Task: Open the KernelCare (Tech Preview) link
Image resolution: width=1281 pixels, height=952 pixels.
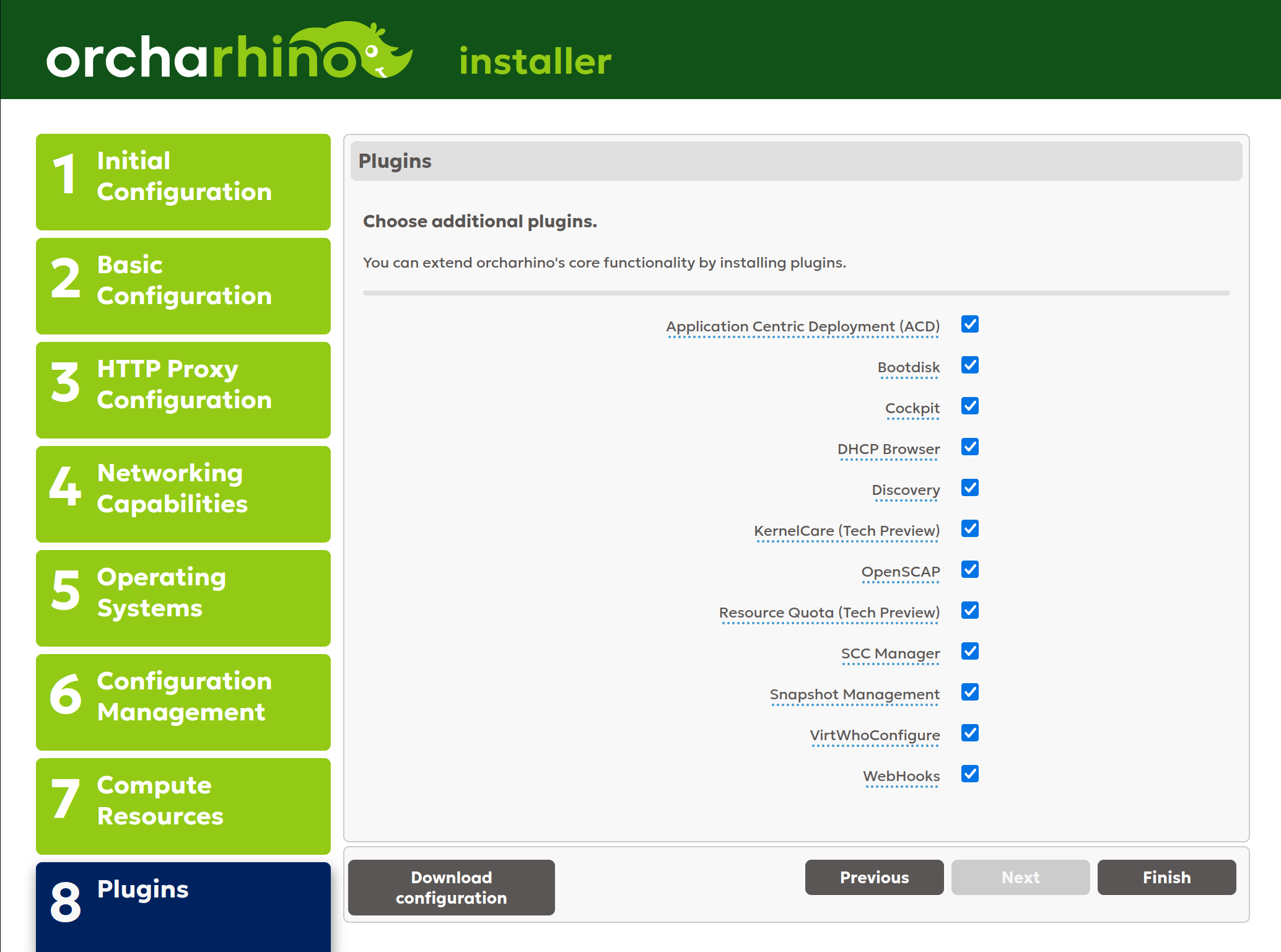Action: 847,530
